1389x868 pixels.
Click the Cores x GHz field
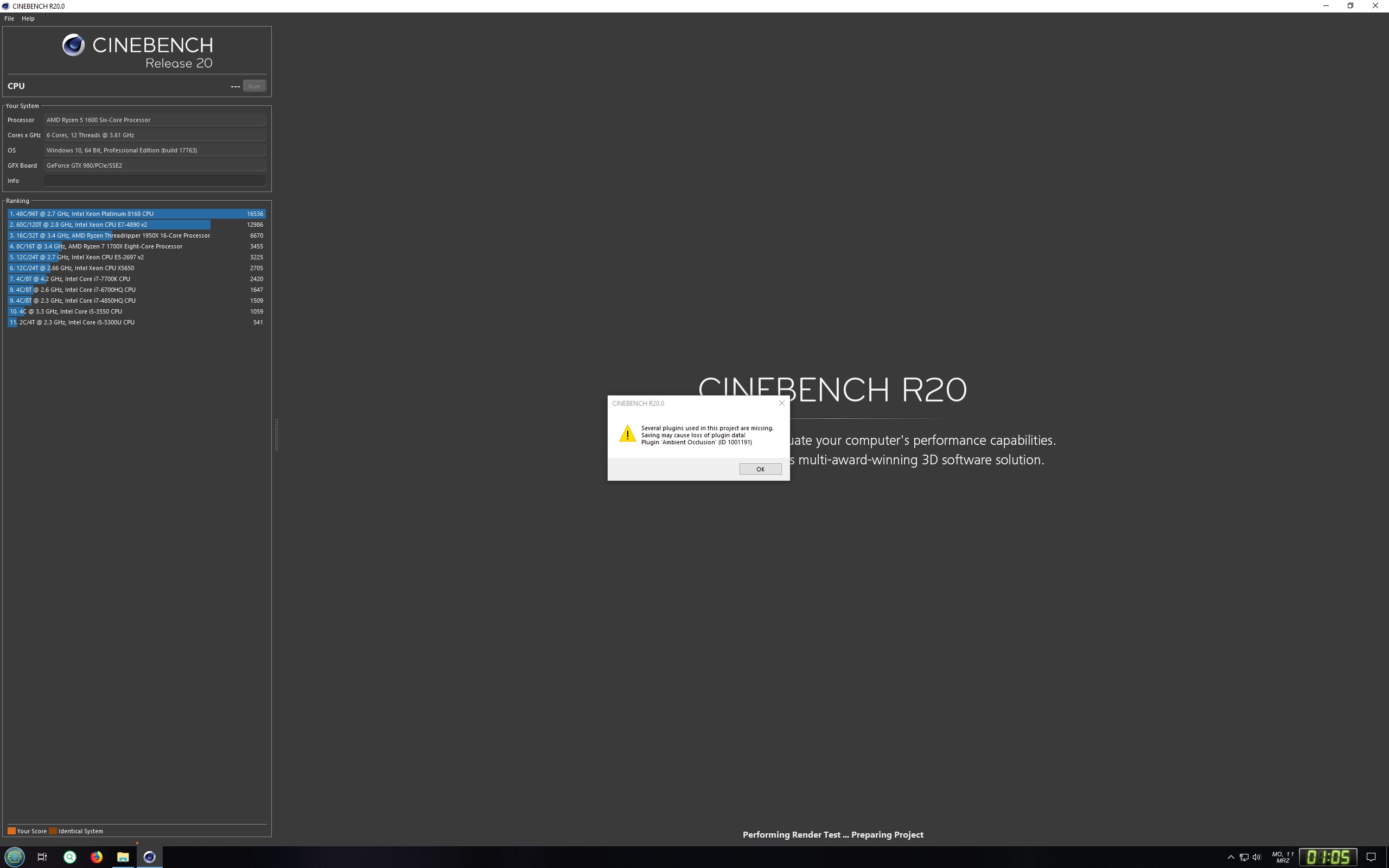click(x=155, y=135)
